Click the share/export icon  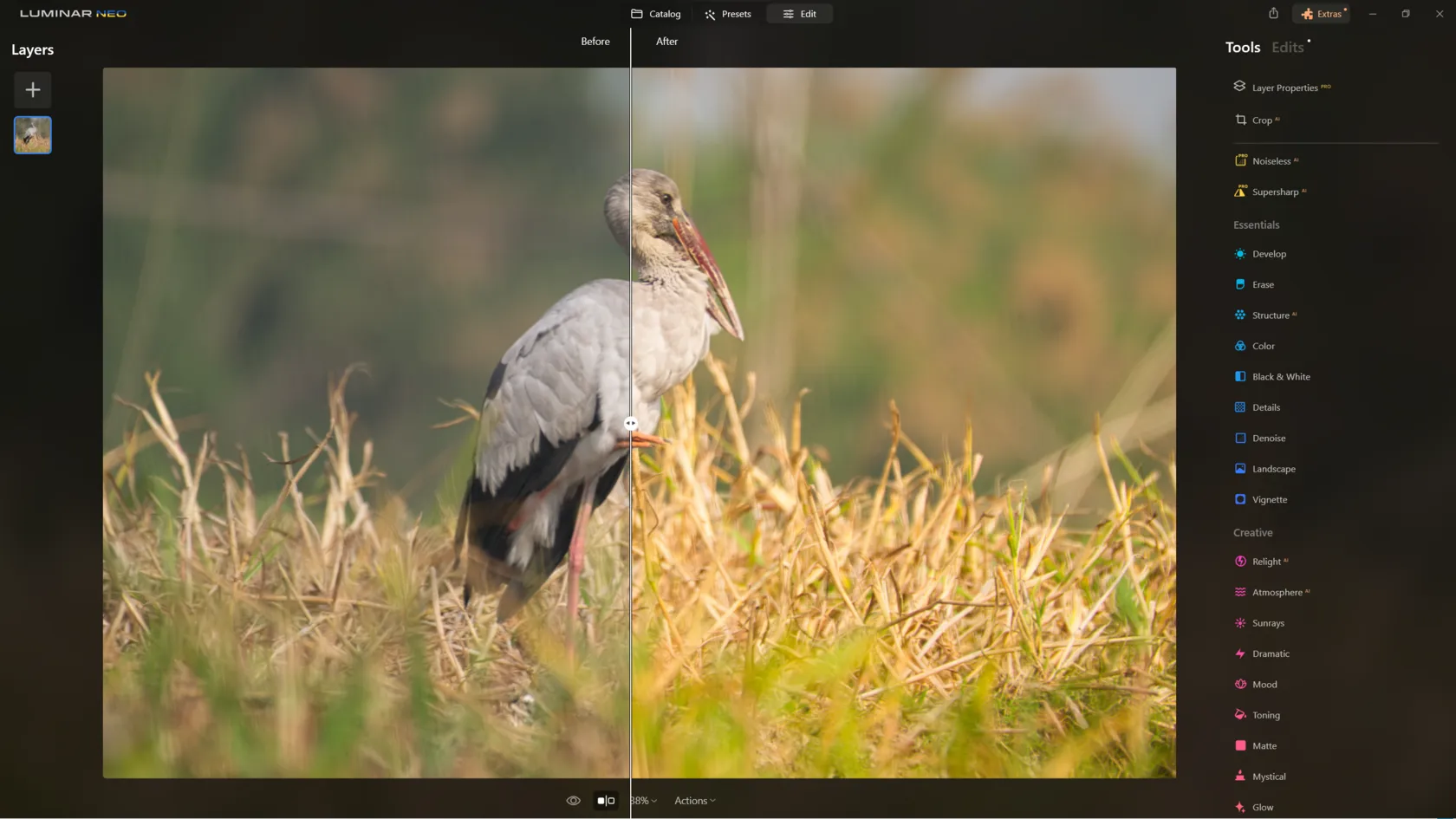pyautogui.click(x=1273, y=14)
